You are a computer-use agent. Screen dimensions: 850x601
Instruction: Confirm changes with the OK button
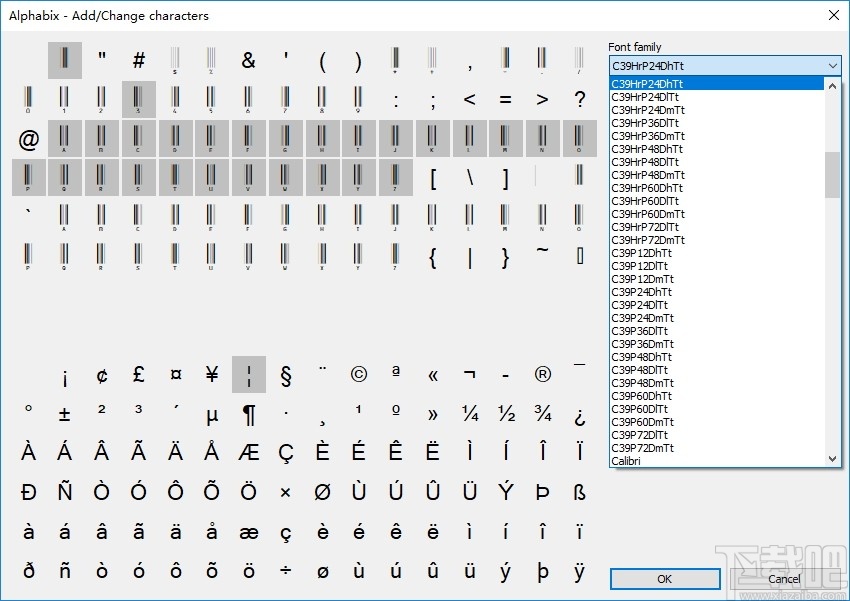coord(664,579)
